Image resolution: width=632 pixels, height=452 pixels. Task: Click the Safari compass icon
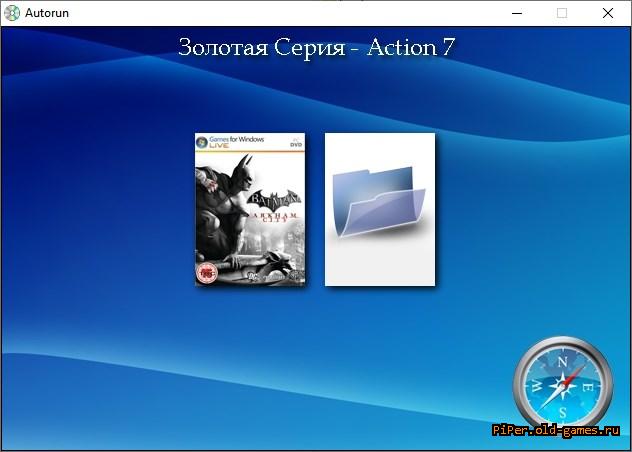pyautogui.click(x=563, y=384)
